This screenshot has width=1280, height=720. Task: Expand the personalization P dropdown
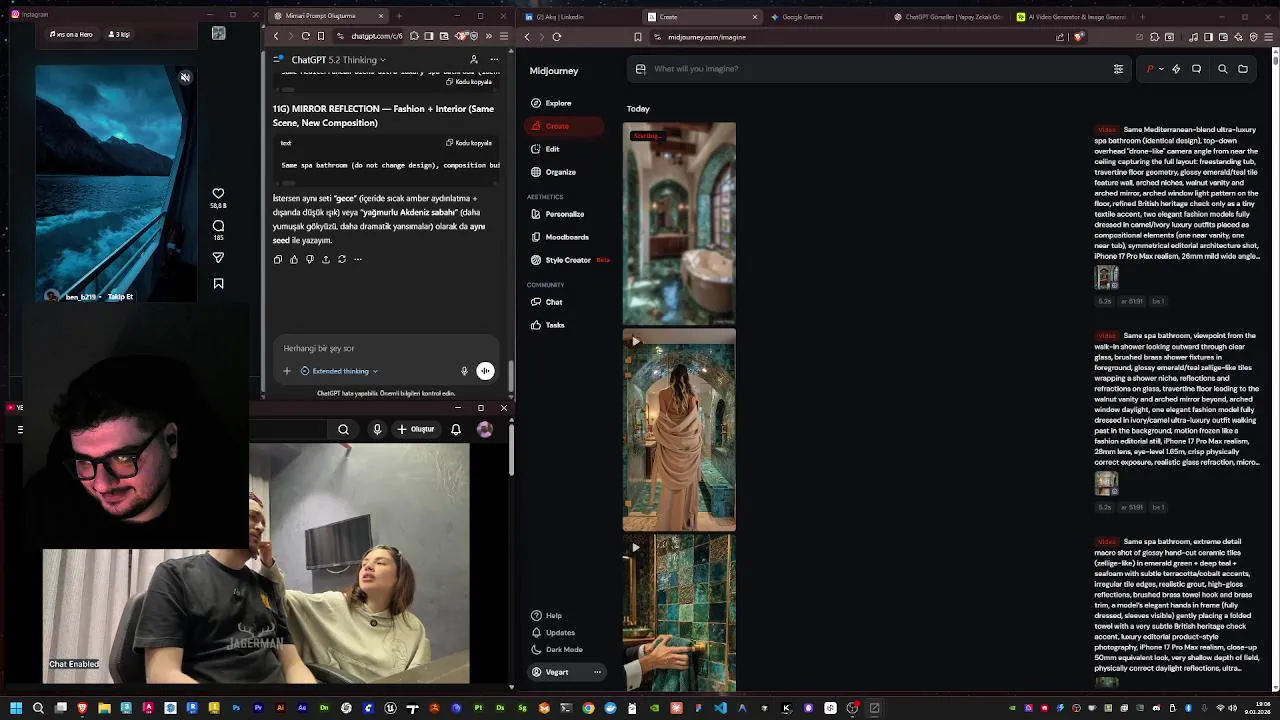[x=1154, y=69]
